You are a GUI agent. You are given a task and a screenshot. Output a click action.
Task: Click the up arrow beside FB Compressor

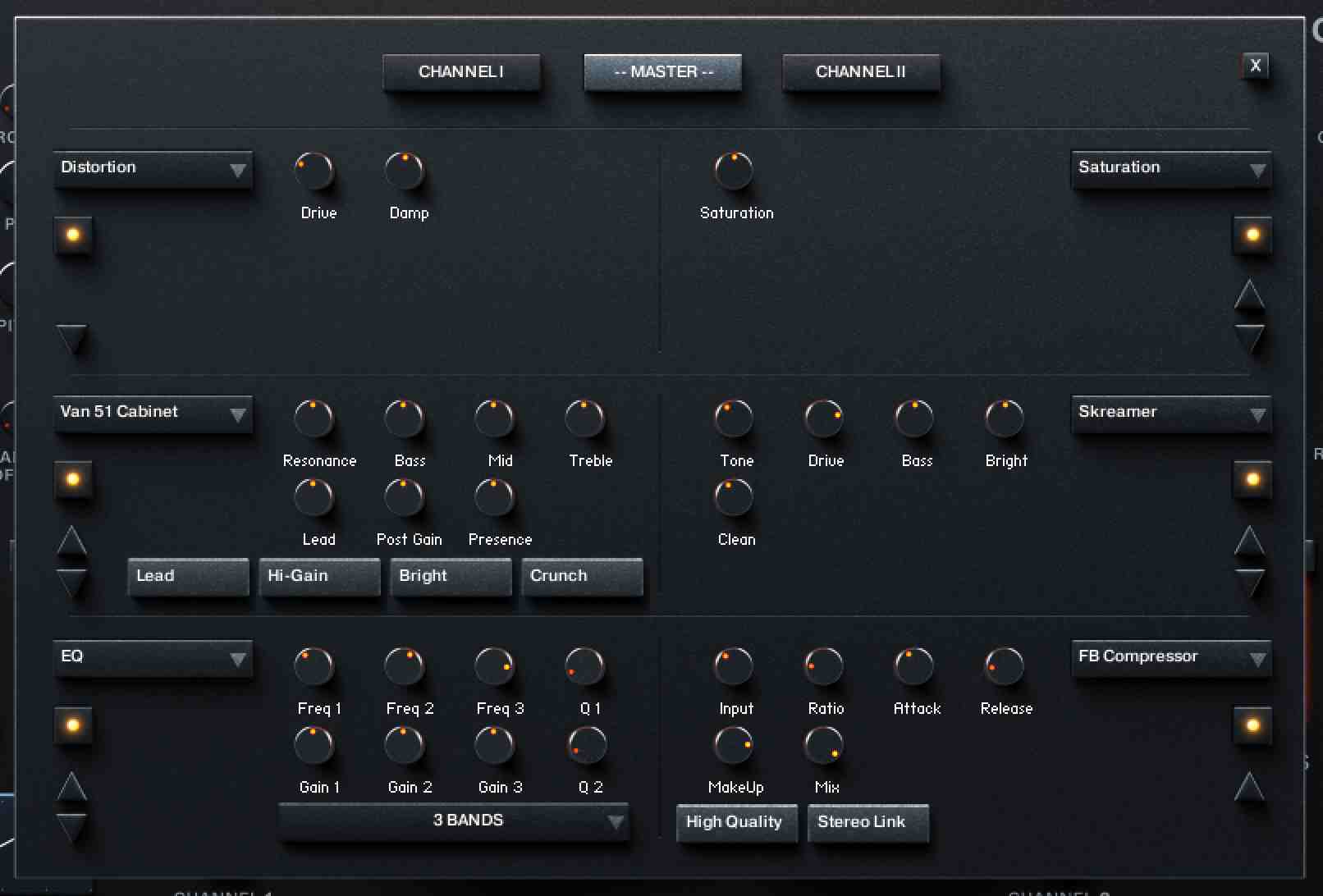pos(1249,786)
